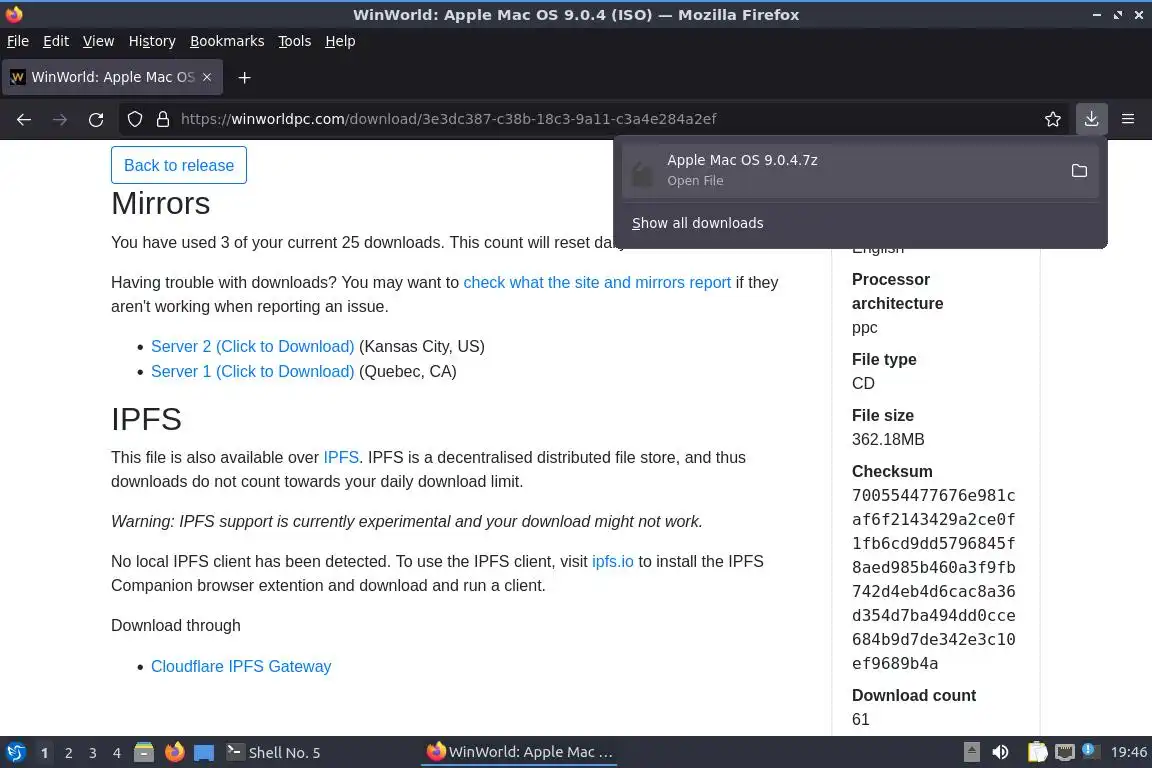Open the Help menu
1152x768 pixels.
pyautogui.click(x=340, y=41)
